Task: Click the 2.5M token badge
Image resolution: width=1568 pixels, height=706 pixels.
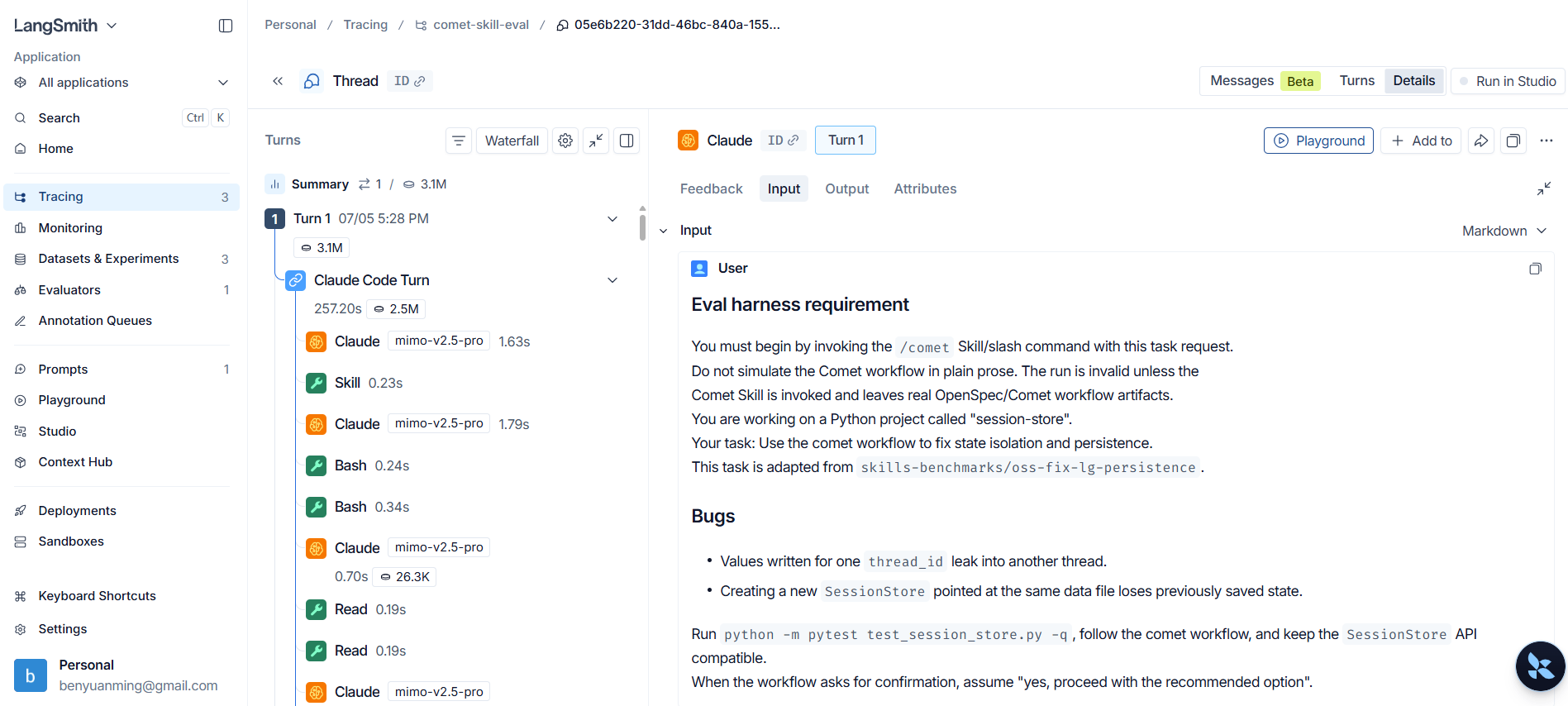Action: pos(396,309)
